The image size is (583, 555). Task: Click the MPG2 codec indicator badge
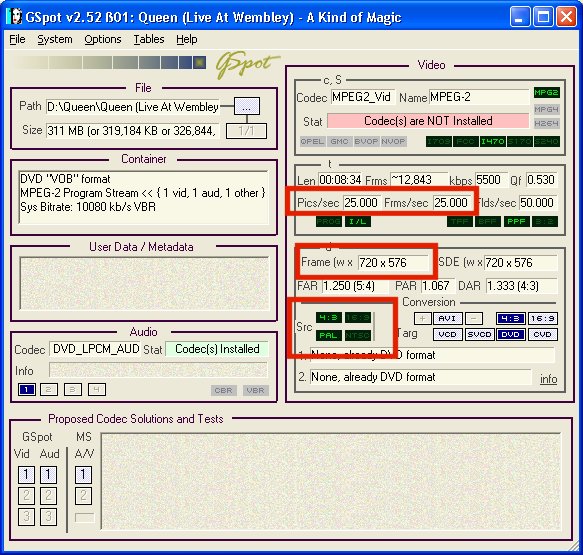click(x=546, y=92)
